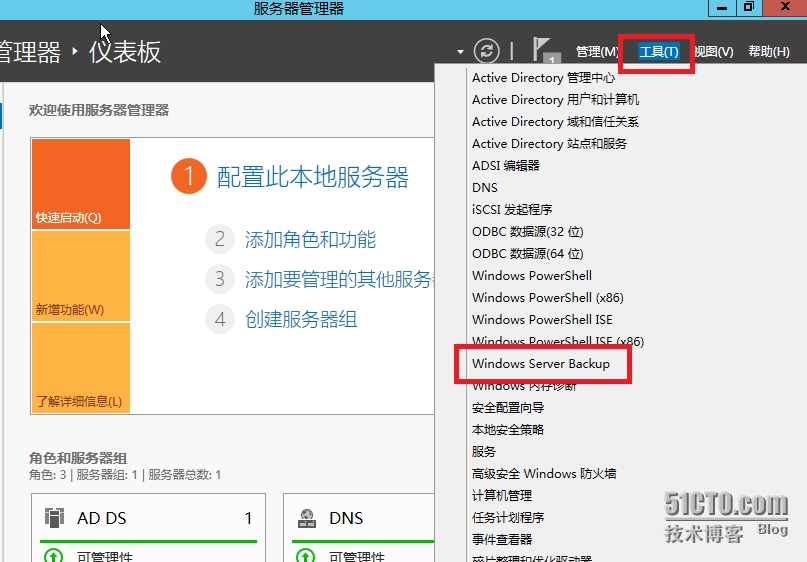The height and width of the screenshot is (562, 807).
Task: Open the notifications flag icon
Action: pyautogui.click(x=545, y=50)
